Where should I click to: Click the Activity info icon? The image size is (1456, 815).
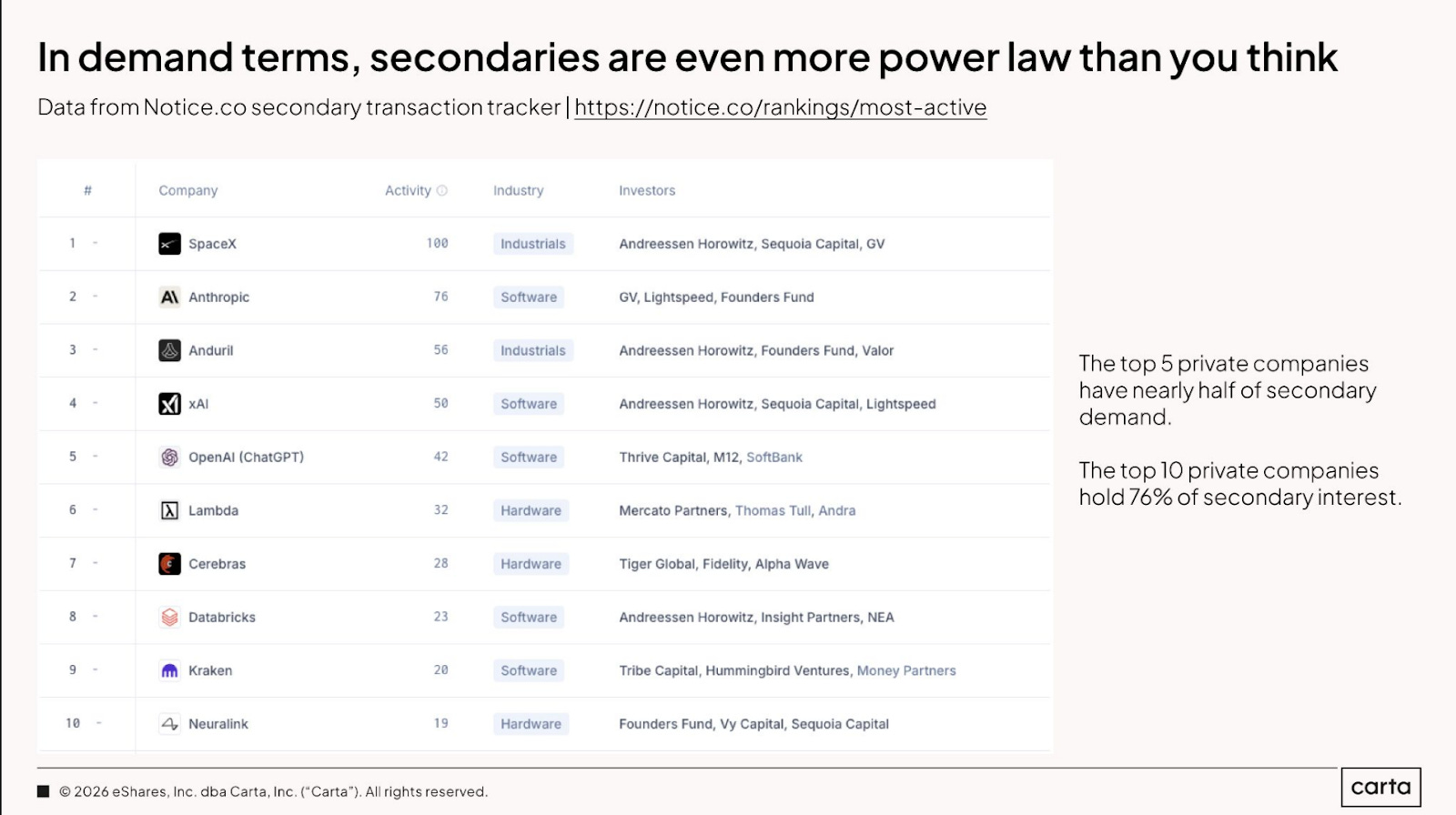[442, 191]
